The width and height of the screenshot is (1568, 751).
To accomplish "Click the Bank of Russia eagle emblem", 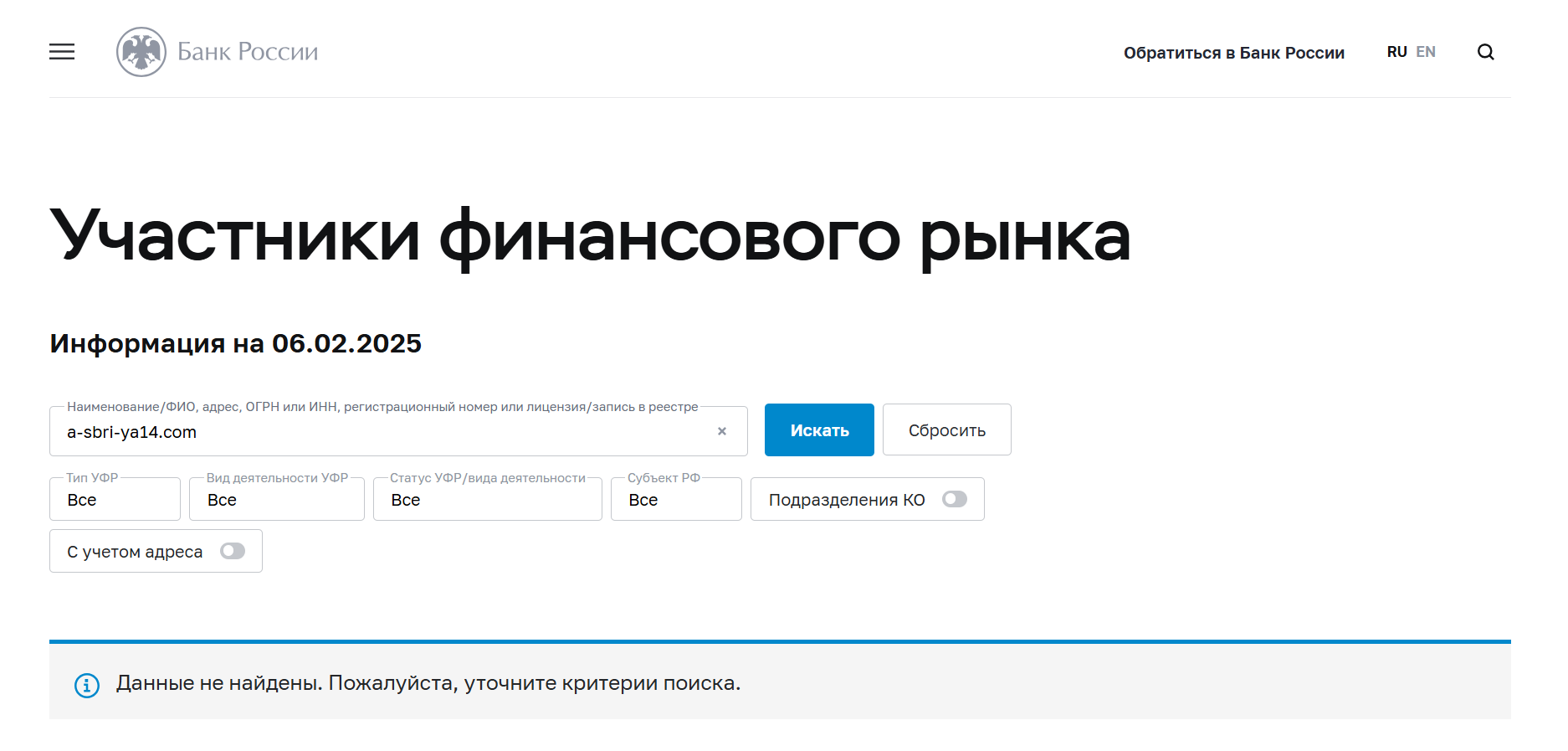I will click(x=141, y=52).
